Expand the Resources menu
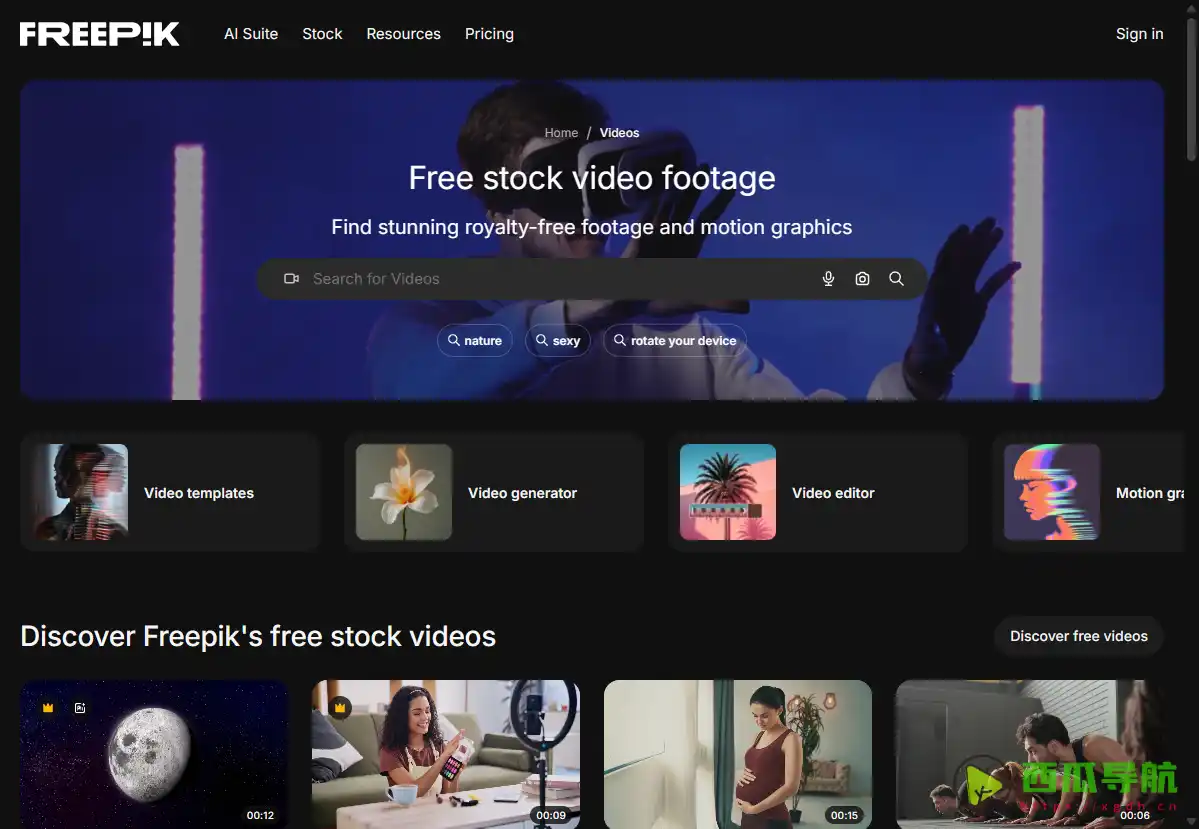This screenshot has height=829, width=1199. [x=403, y=34]
